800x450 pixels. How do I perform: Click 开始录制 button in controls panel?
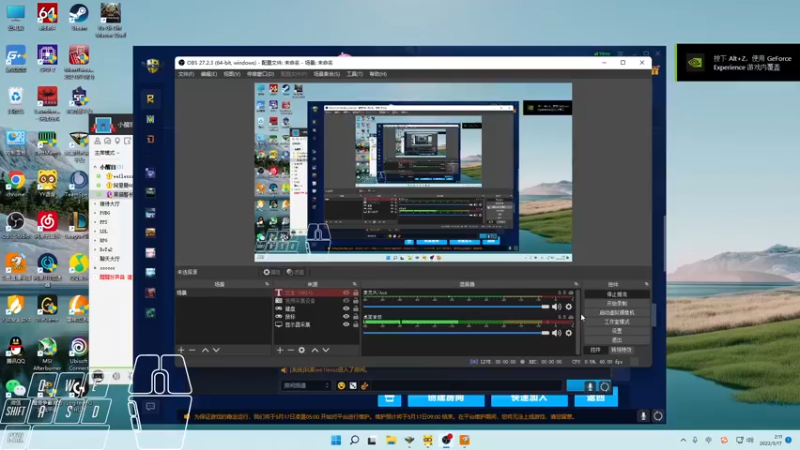click(x=616, y=303)
